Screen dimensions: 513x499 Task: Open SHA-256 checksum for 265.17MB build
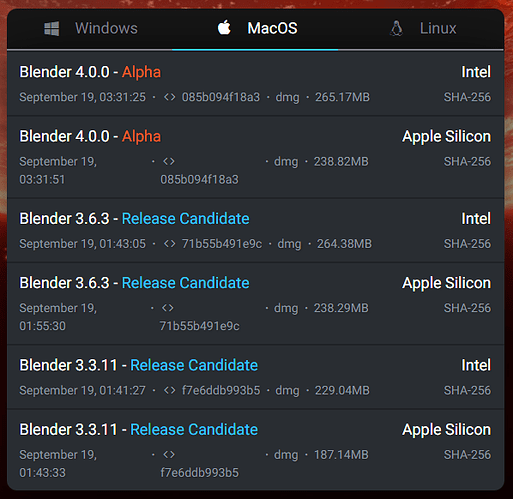pyautogui.click(x=467, y=97)
